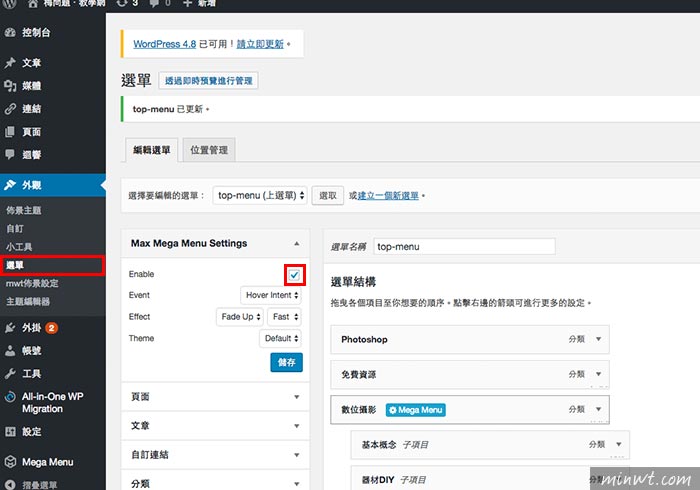The width and height of the screenshot is (700, 490).
Task: Click the plugins update badge showing 2
Action: point(52,328)
